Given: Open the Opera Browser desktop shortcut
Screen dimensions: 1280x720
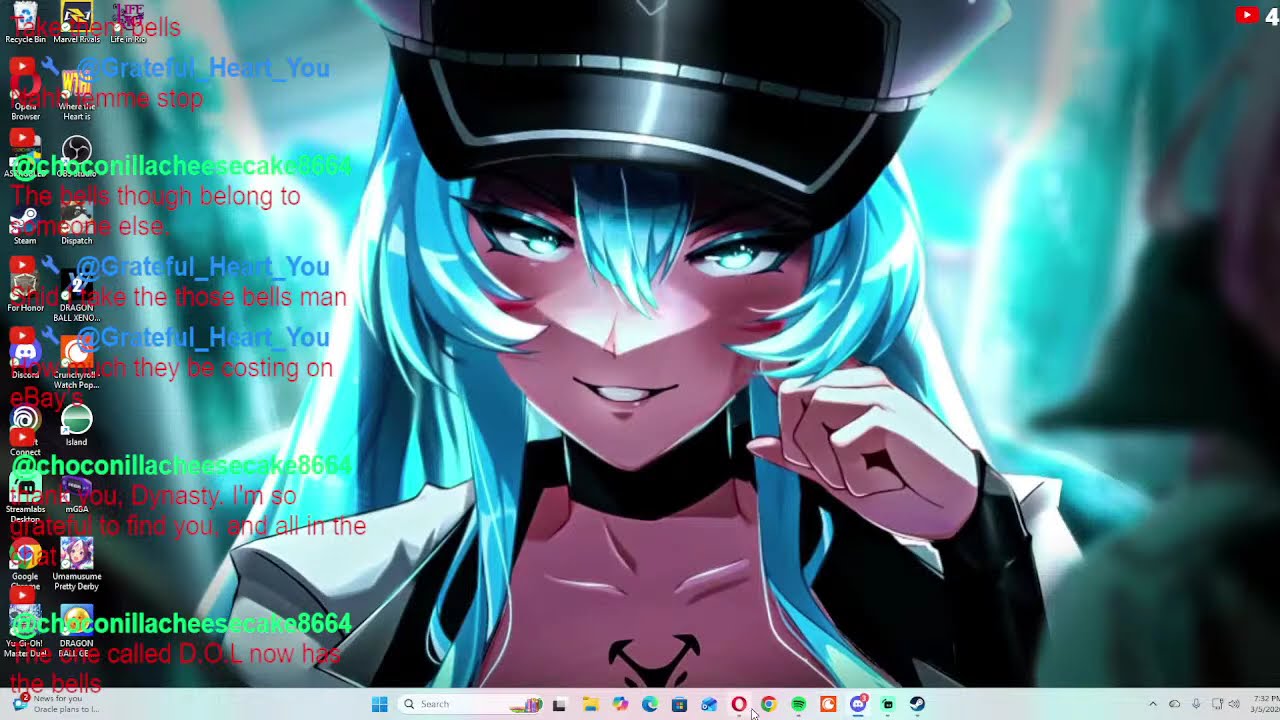Looking at the screenshot, I should [x=25, y=92].
